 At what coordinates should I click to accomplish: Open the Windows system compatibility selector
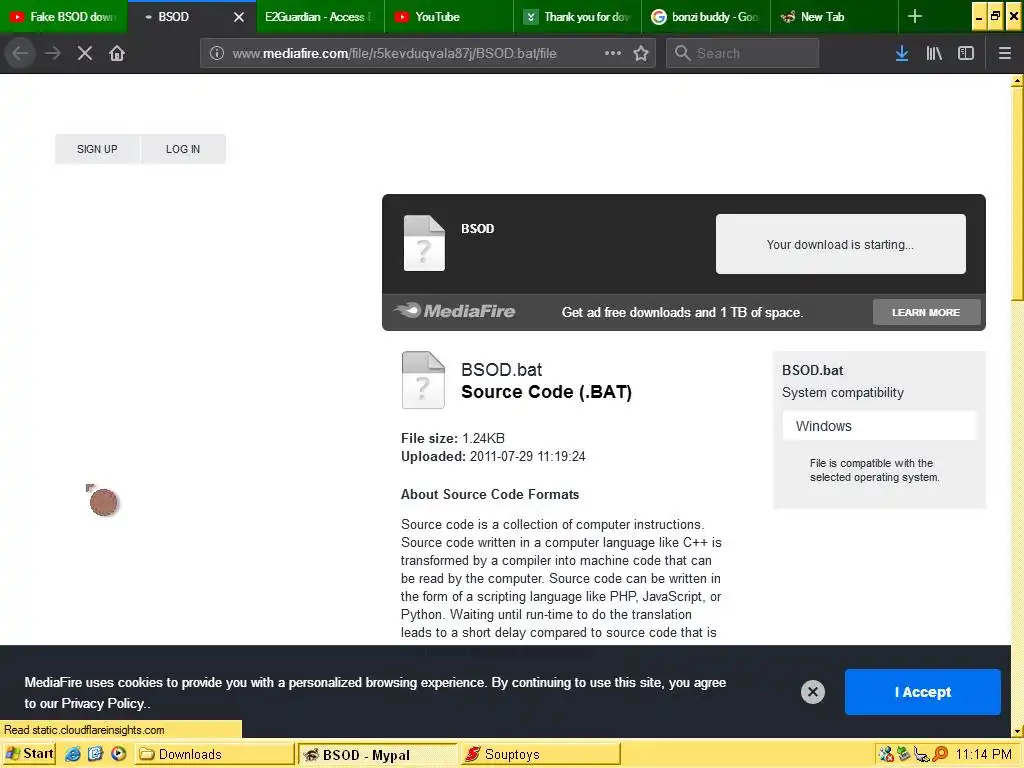[x=879, y=426]
